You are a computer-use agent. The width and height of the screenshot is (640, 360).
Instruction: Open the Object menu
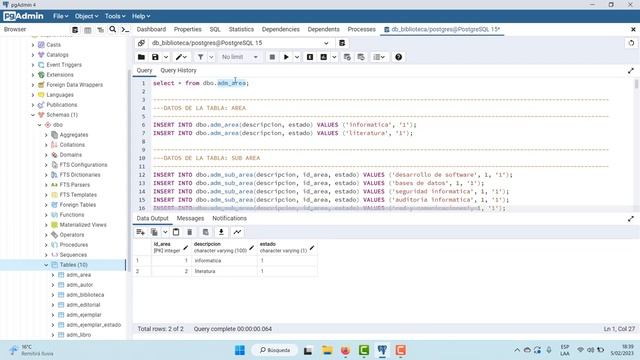[86, 16]
